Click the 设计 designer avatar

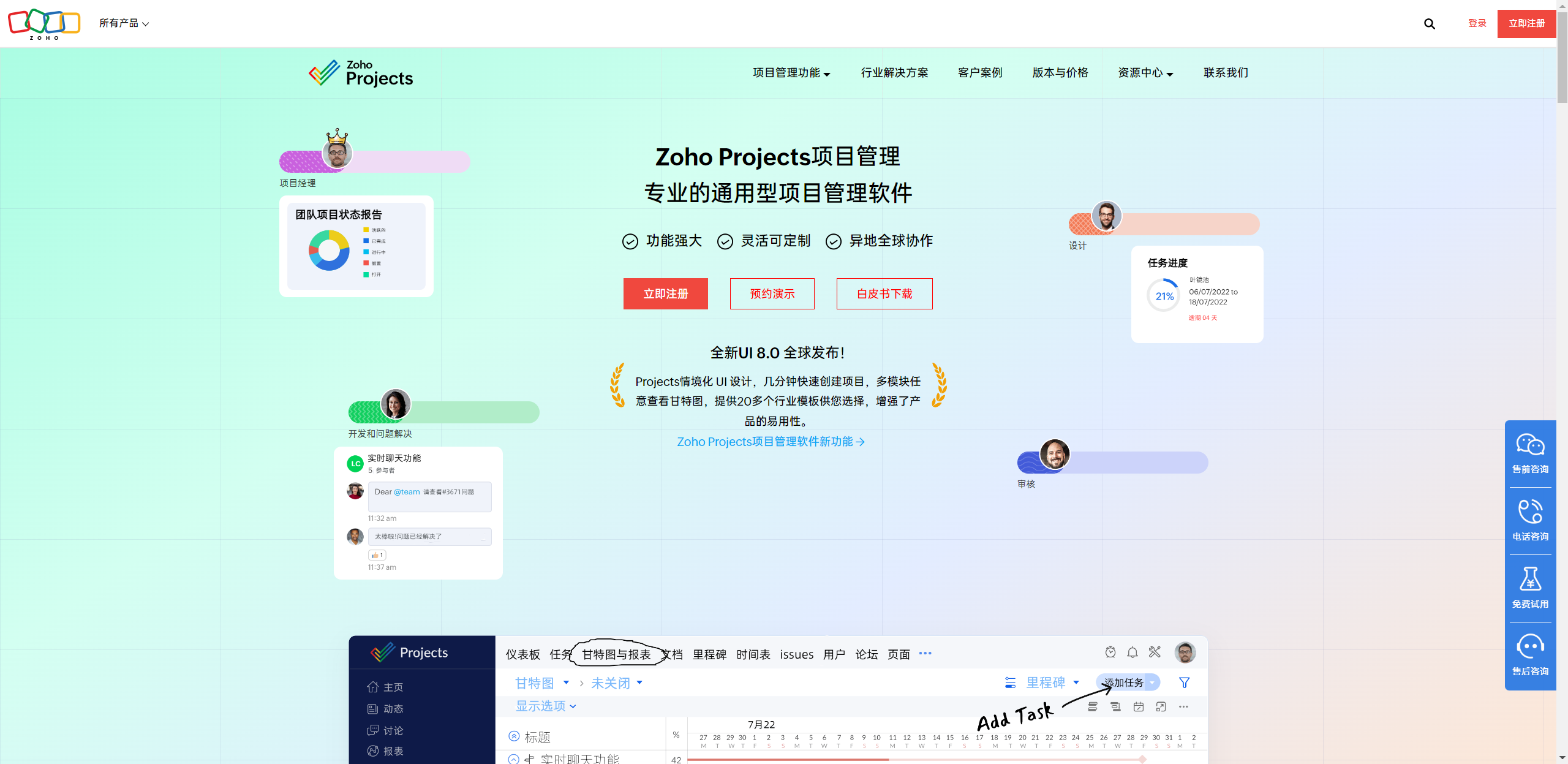tap(1106, 216)
